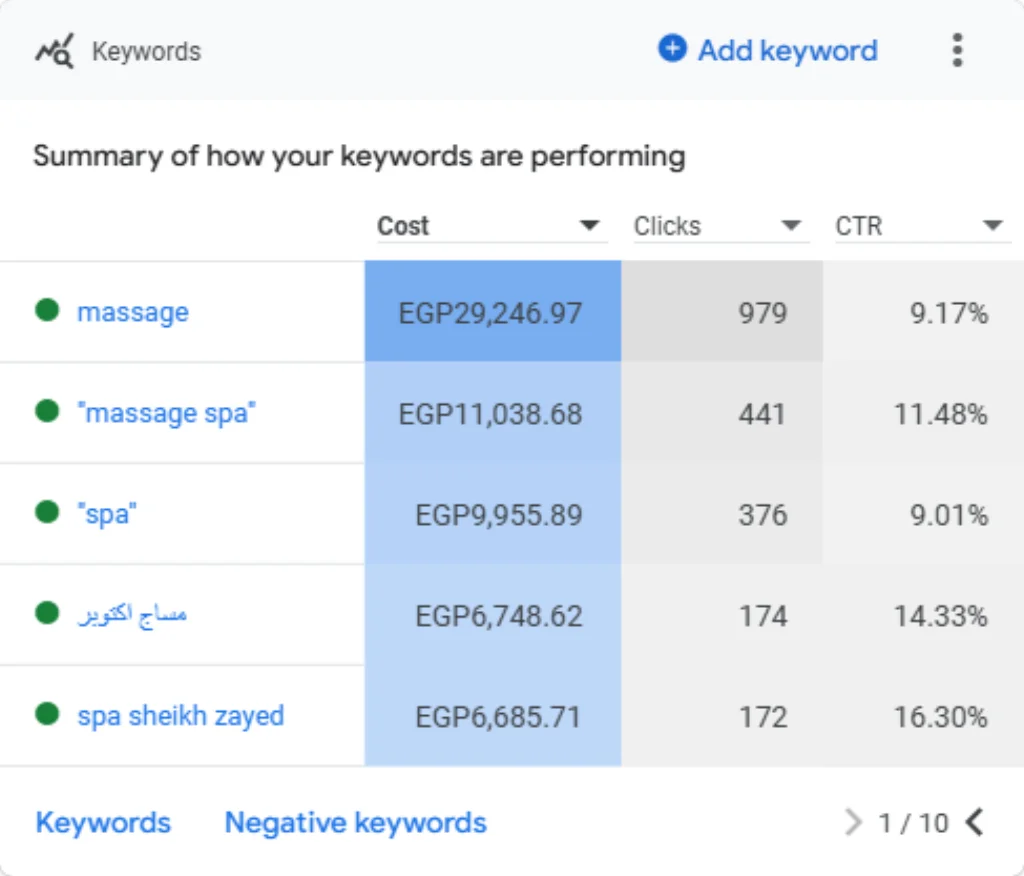The height and width of the screenshot is (876, 1024).
Task: Open the spa sheikh zayed keyword link
Action: click(x=181, y=716)
